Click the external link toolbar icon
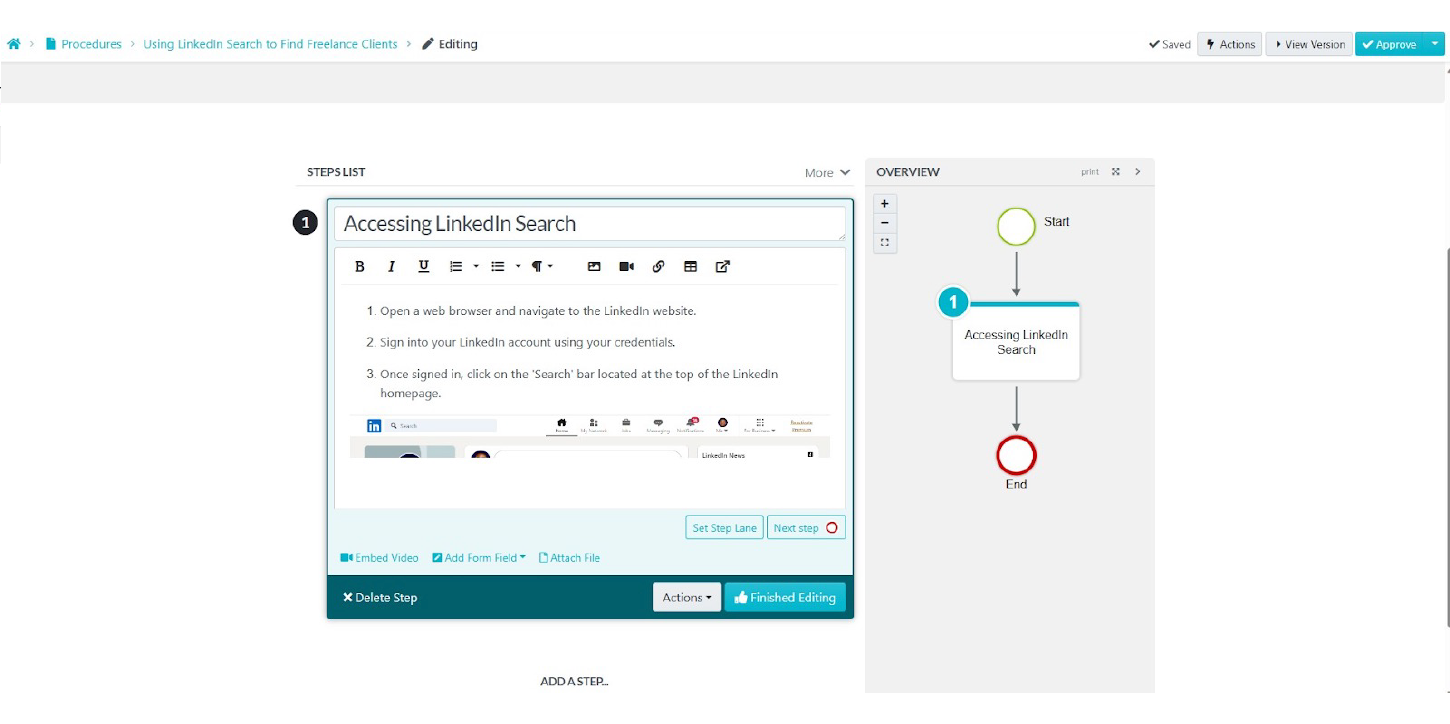This screenshot has height=724, width=1450. point(722,267)
